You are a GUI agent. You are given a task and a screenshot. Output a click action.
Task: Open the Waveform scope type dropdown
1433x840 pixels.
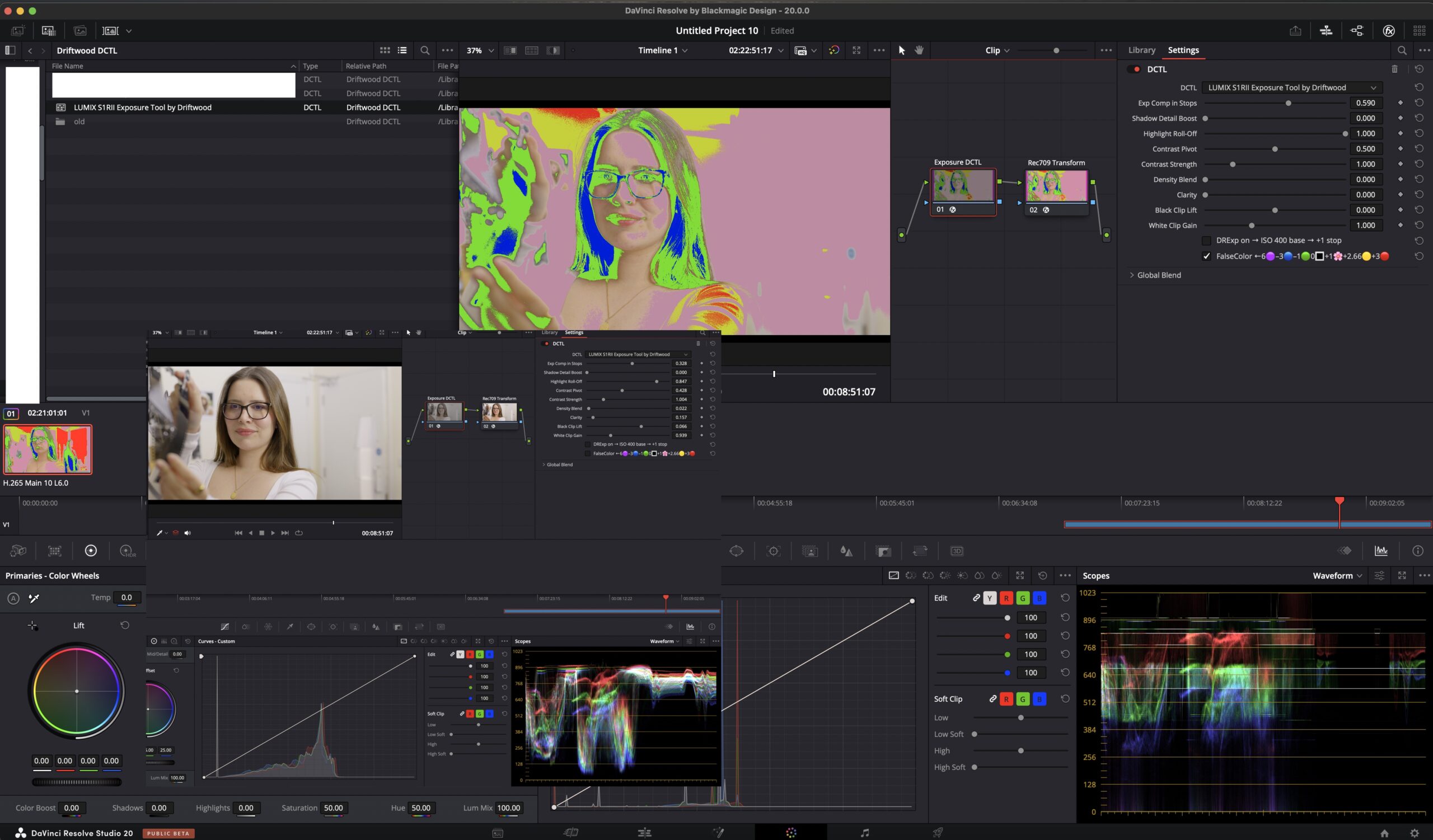coord(1337,575)
